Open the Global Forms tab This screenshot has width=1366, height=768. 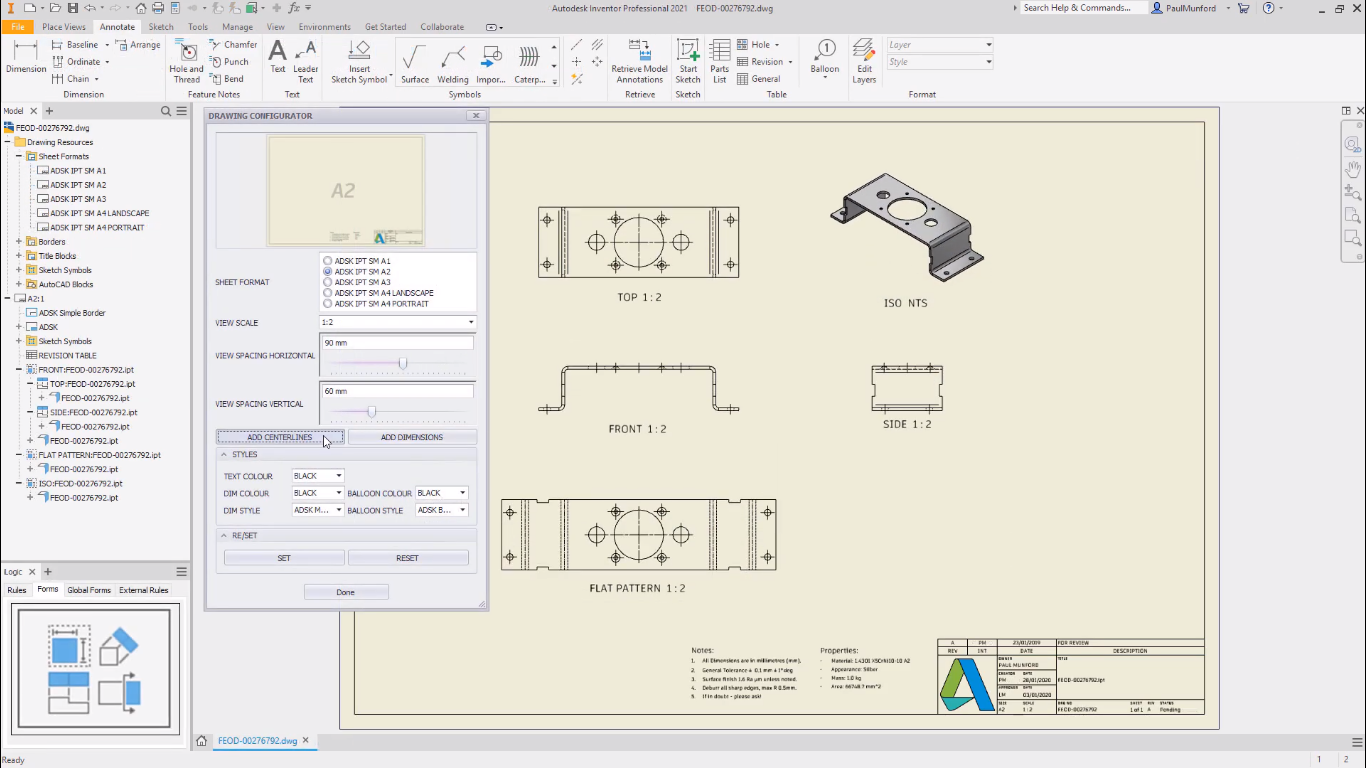(x=89, y=590)
